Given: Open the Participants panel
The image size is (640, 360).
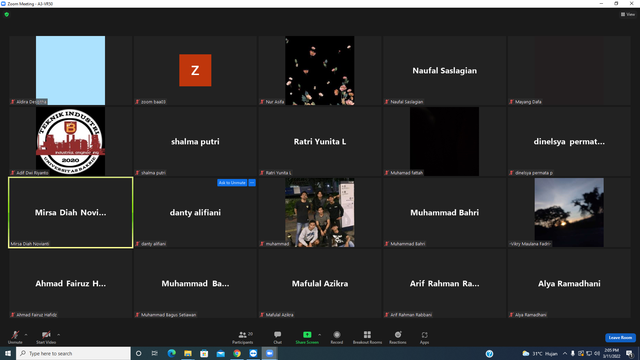Looking at the screenshot, I should point(243,337).
